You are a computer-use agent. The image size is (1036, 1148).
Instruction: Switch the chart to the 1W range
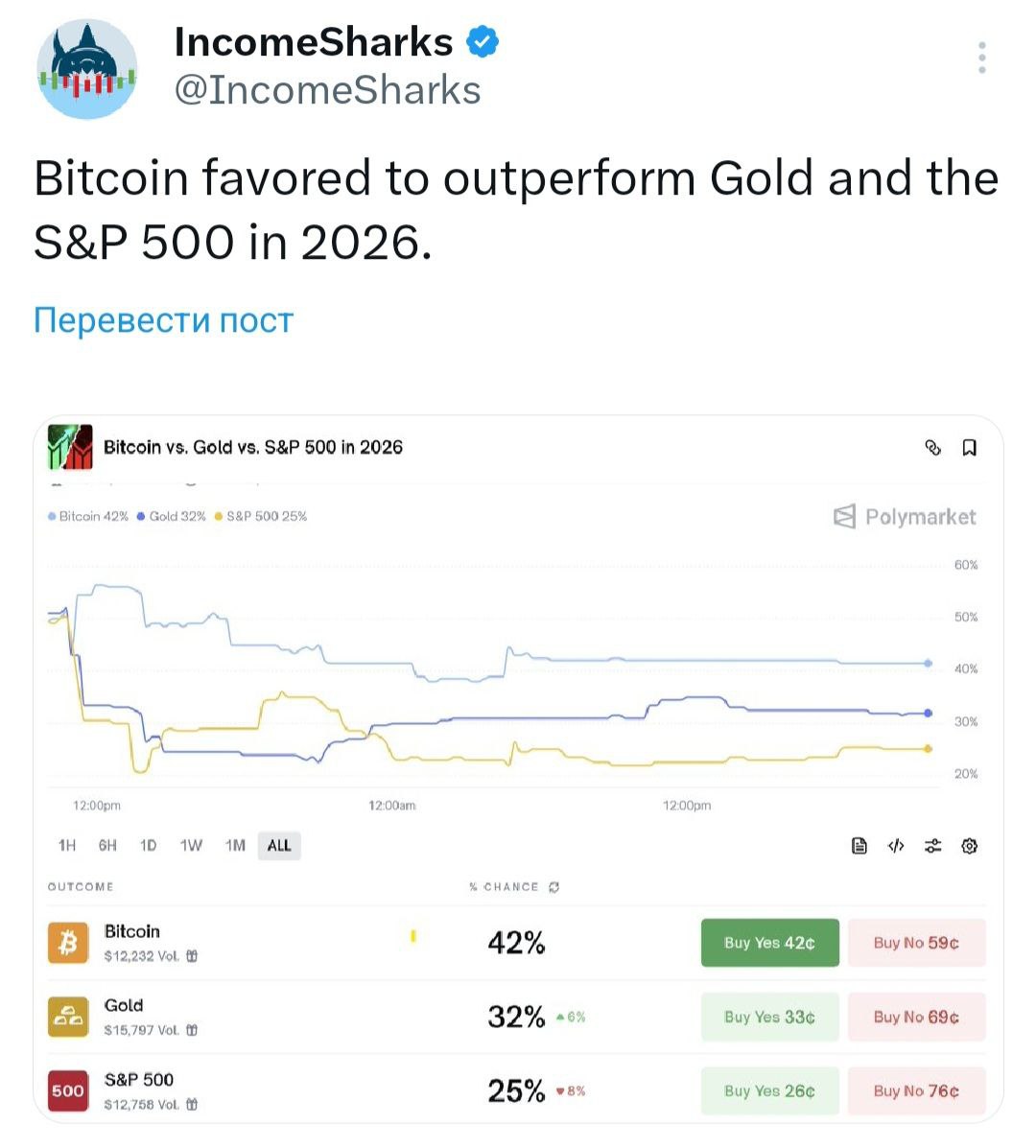point(191,846)
